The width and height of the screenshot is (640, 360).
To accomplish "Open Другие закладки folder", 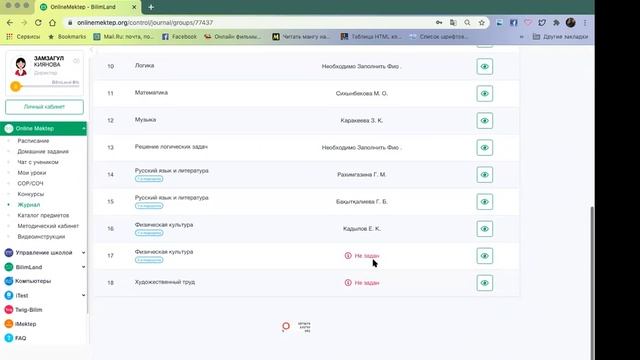I will (x=560, y=37).
